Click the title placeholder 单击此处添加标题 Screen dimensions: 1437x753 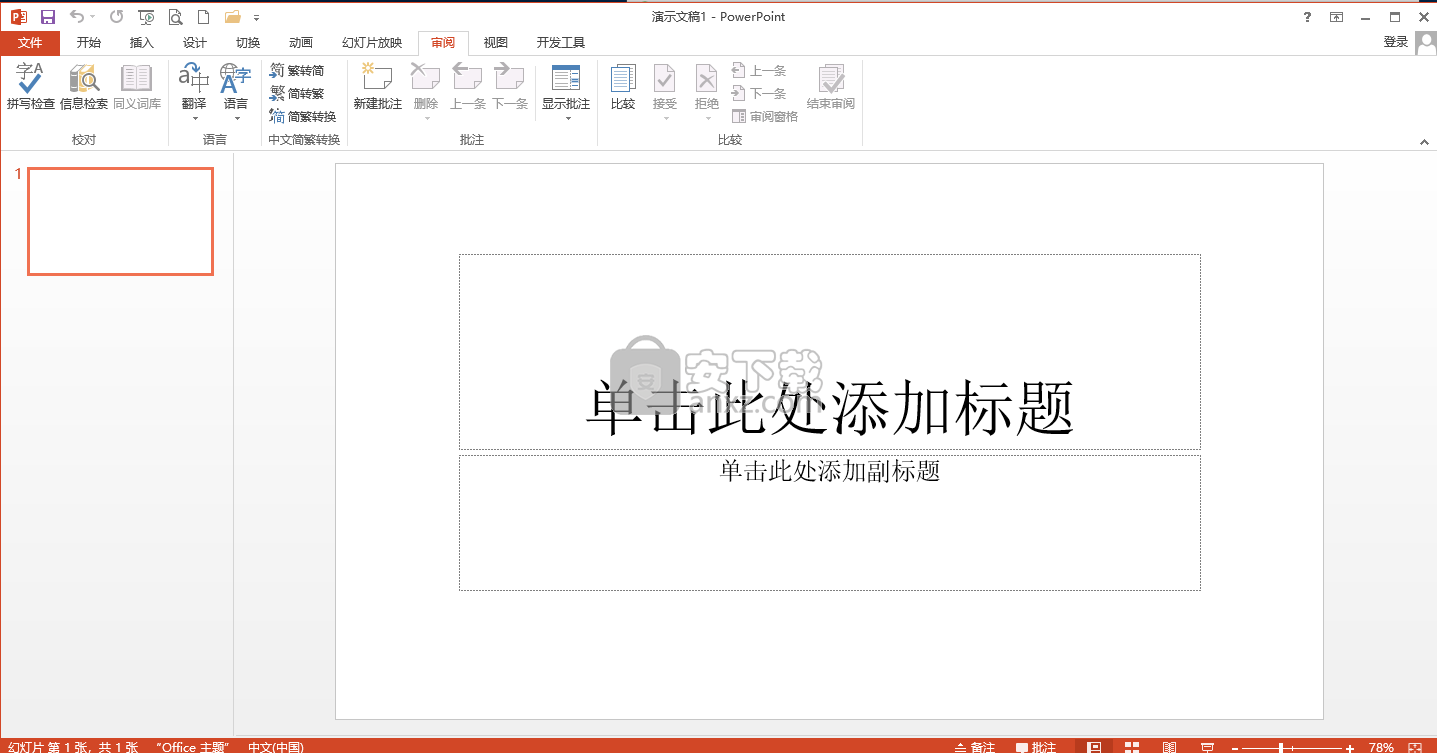(830, 351)
